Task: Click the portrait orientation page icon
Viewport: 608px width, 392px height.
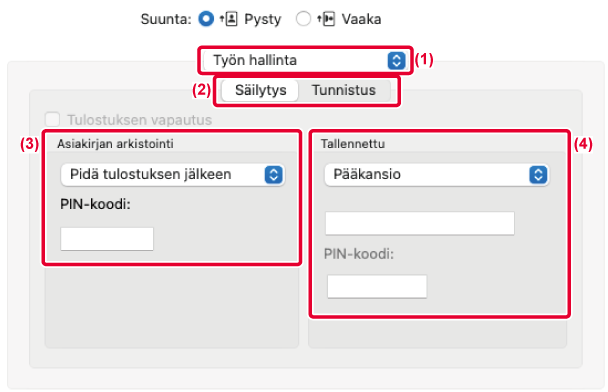Action: tap(229, 19)
